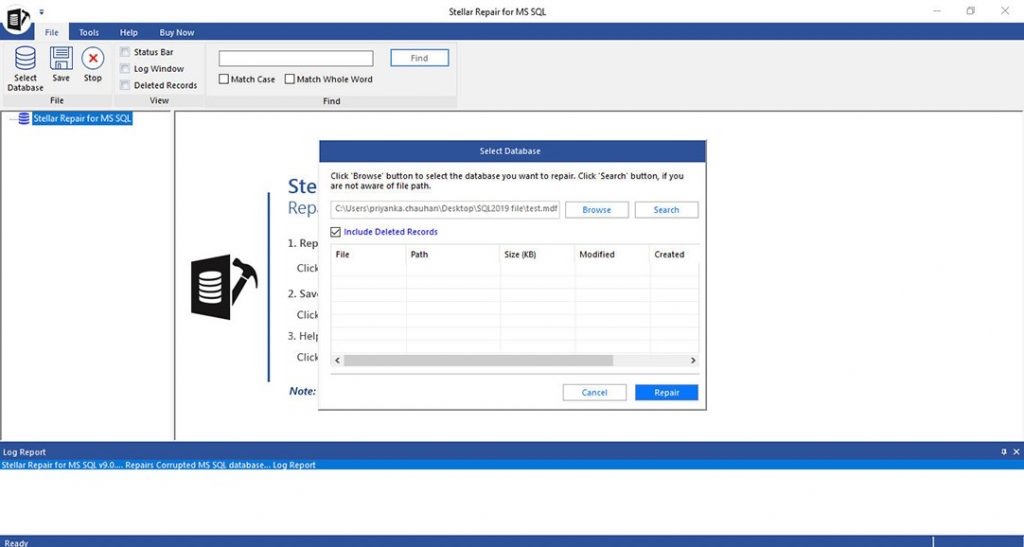Enable the Log Window checkbox
The width and height of the screenshot is (1024, 547).
(x=125, y=69)
